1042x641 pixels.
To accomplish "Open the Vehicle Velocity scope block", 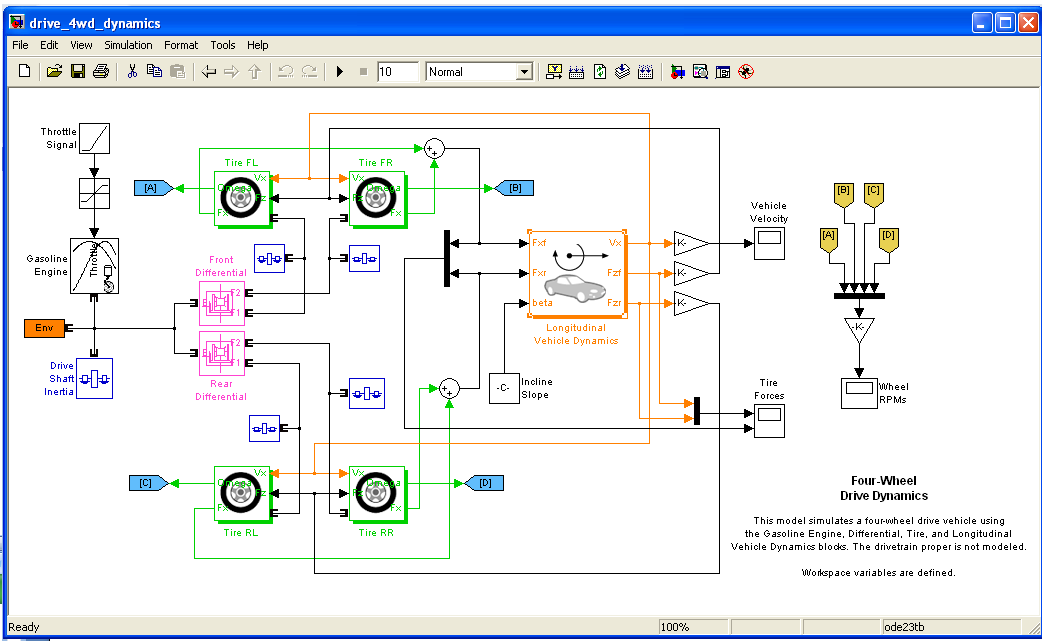I will [x=769, y=243].
